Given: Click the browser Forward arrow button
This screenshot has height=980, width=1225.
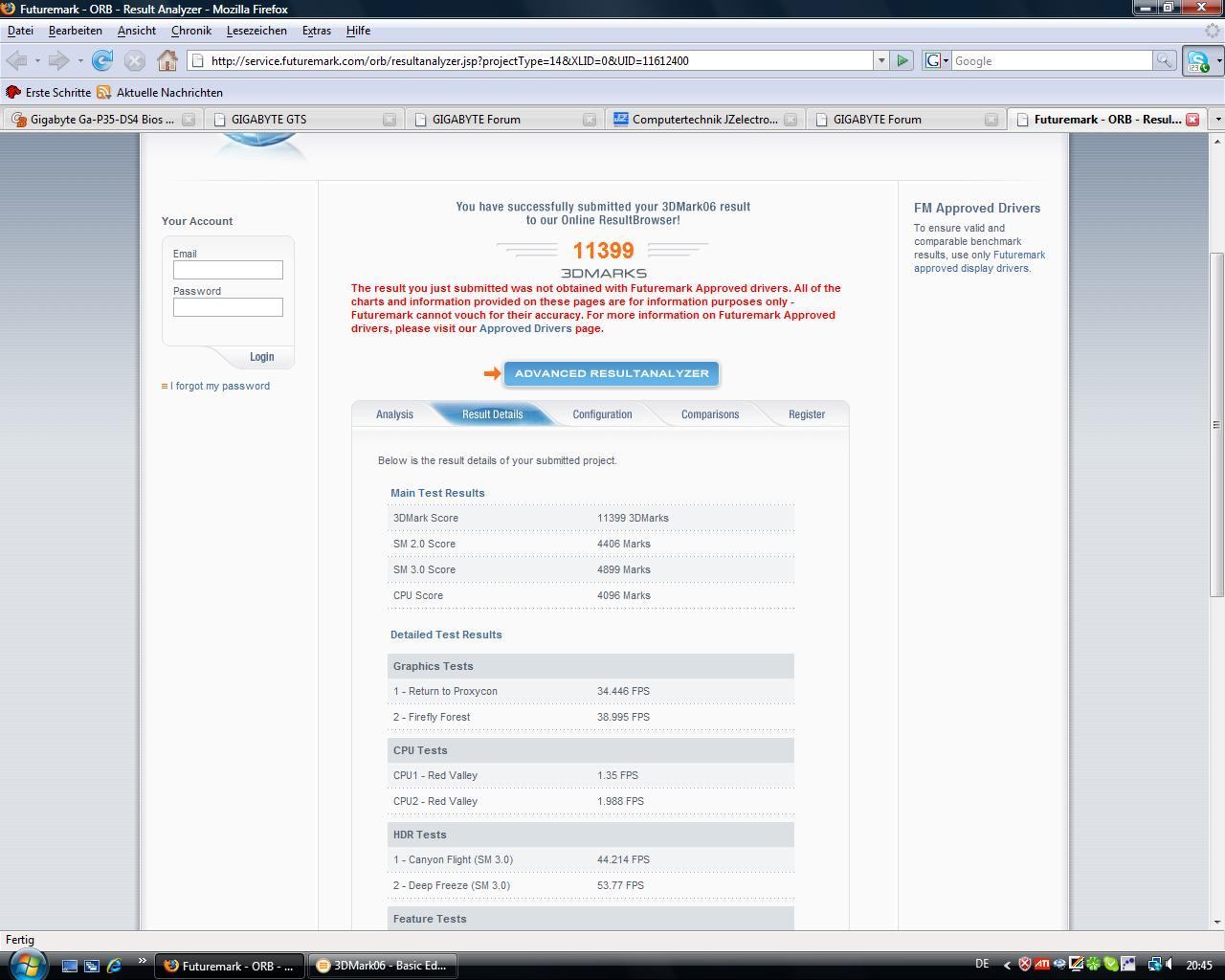Looking at the screenshot, I should pos(58,60).
